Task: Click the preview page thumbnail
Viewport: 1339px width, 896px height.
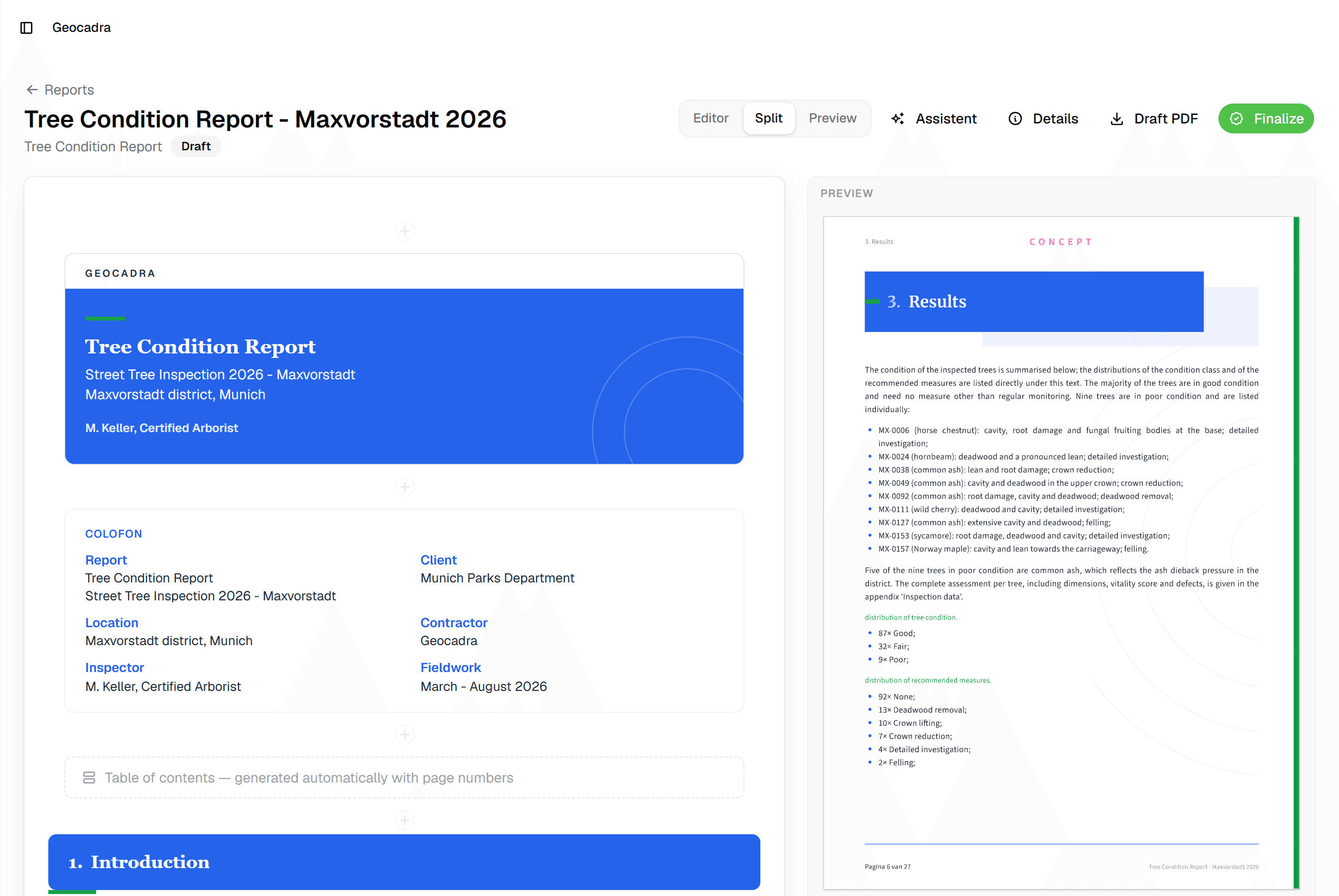Action: point(1061,553)
